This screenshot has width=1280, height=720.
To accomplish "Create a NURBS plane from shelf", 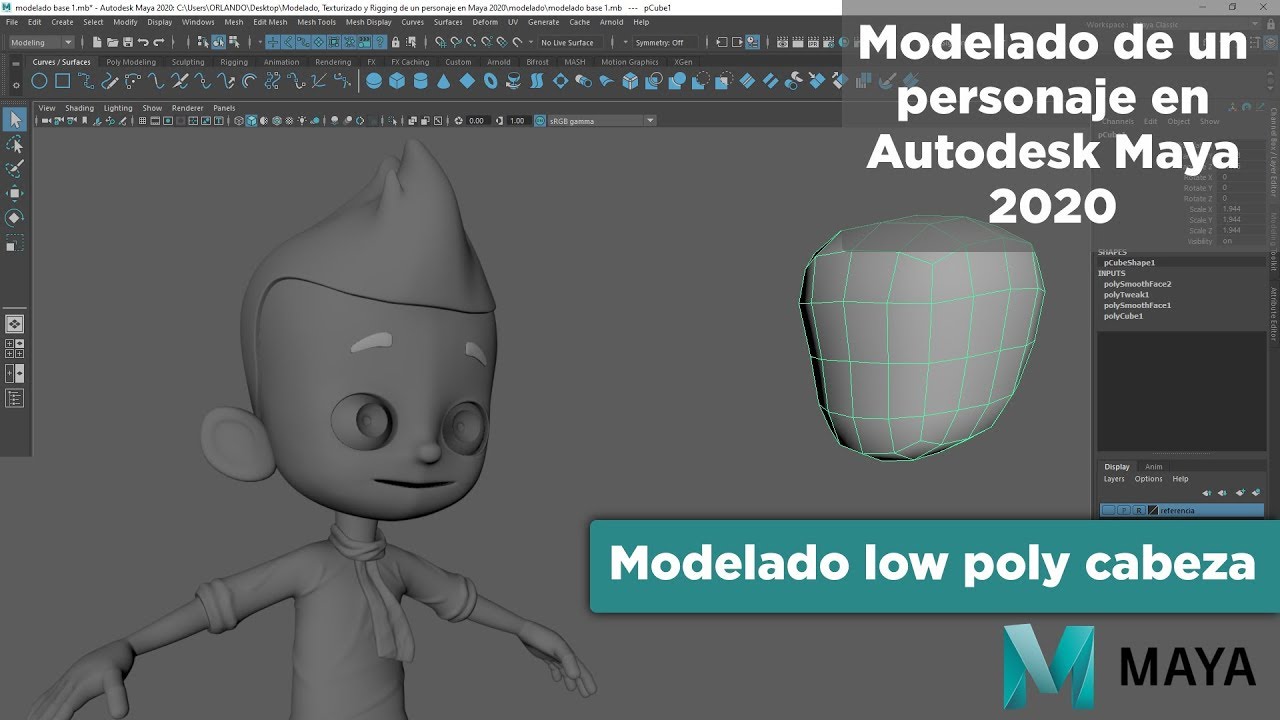I will tap(467, 81).
